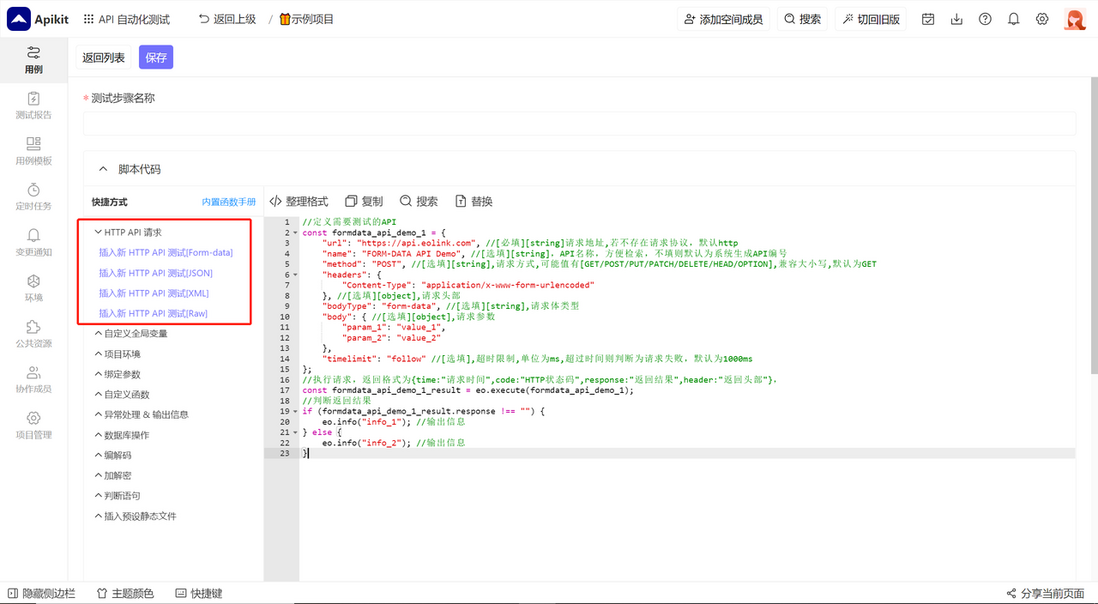Image resolution: width=1098 pixels, height=604 pixels.
Task: Expand 自定义函数 group
Action: click(122, 395)
